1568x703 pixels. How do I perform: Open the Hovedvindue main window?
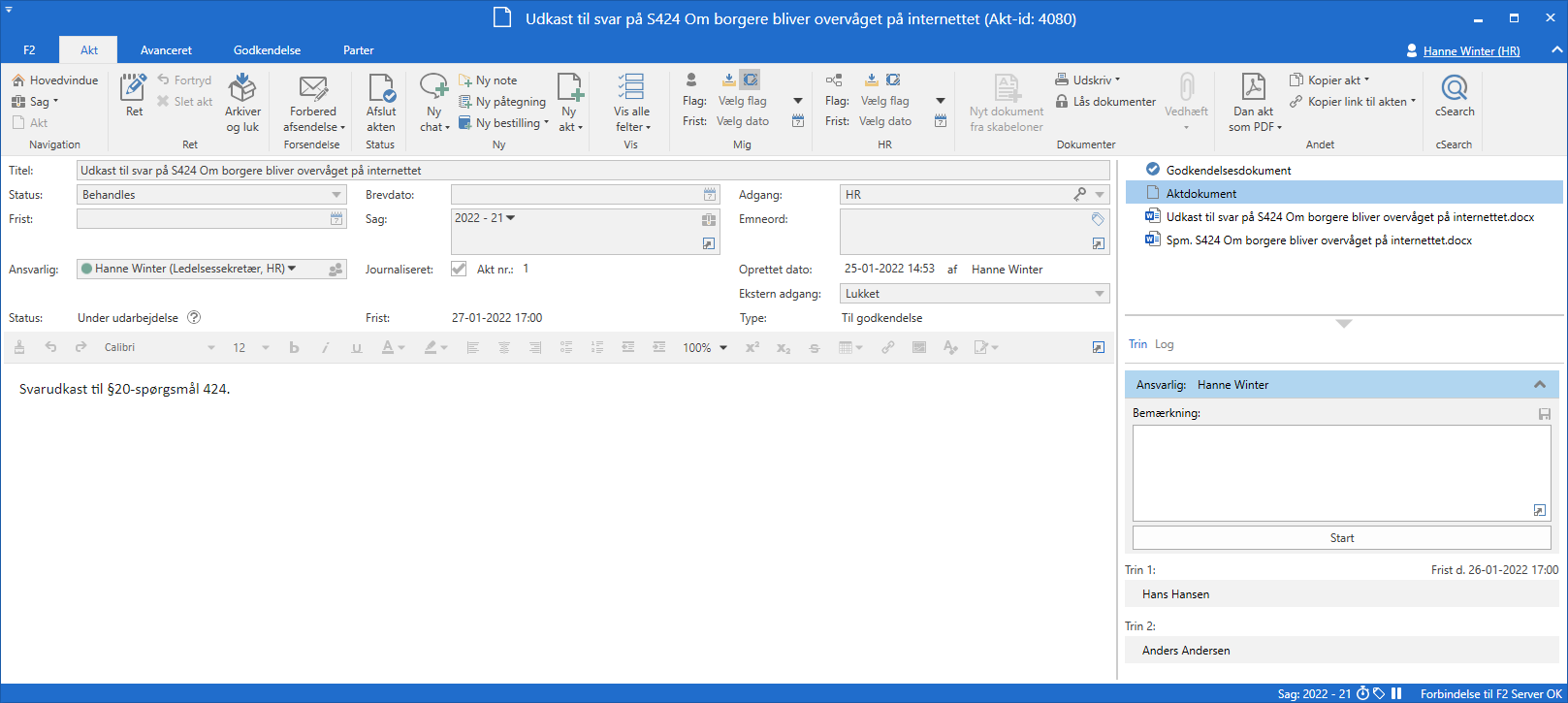55,80
